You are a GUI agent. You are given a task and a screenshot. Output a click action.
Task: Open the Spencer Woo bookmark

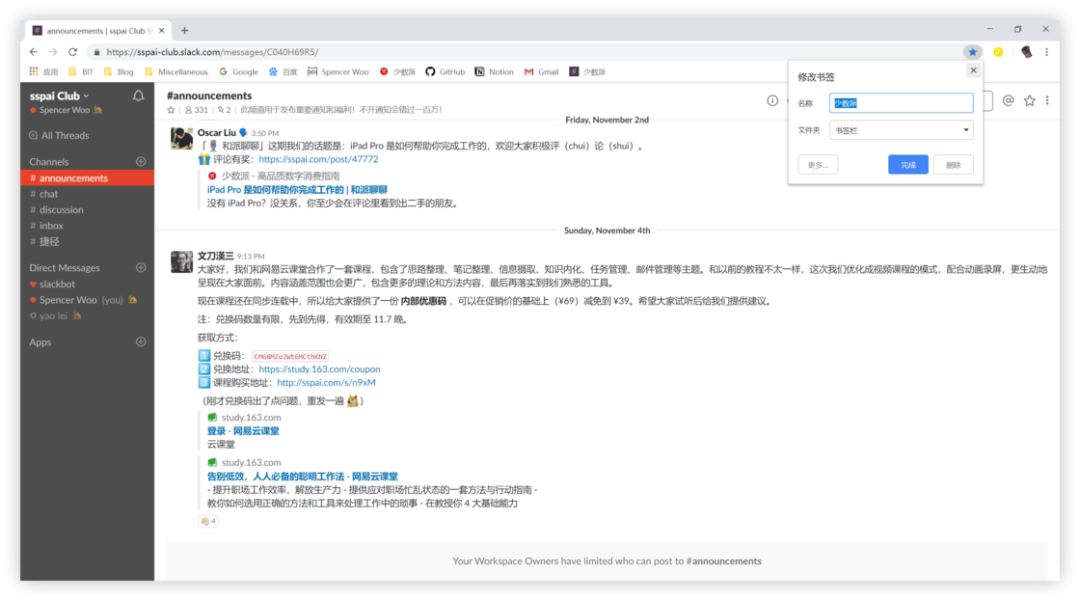(x=338, y=72)
